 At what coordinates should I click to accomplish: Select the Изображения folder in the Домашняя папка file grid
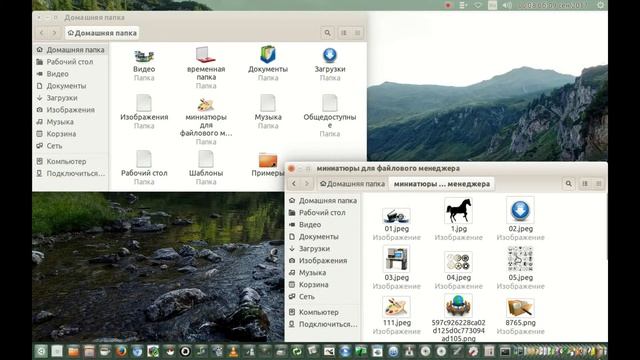[x=144, y=103]
